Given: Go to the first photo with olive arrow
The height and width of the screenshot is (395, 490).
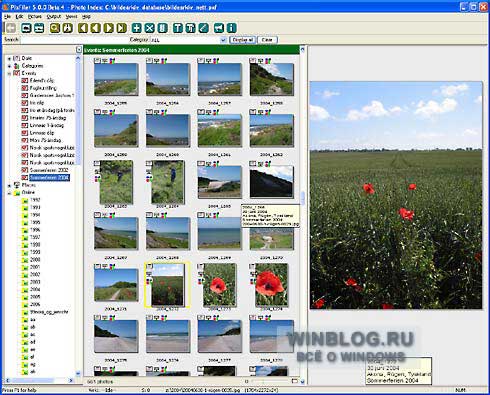Looking at the screenshot, I should click(x=83, y=28).
